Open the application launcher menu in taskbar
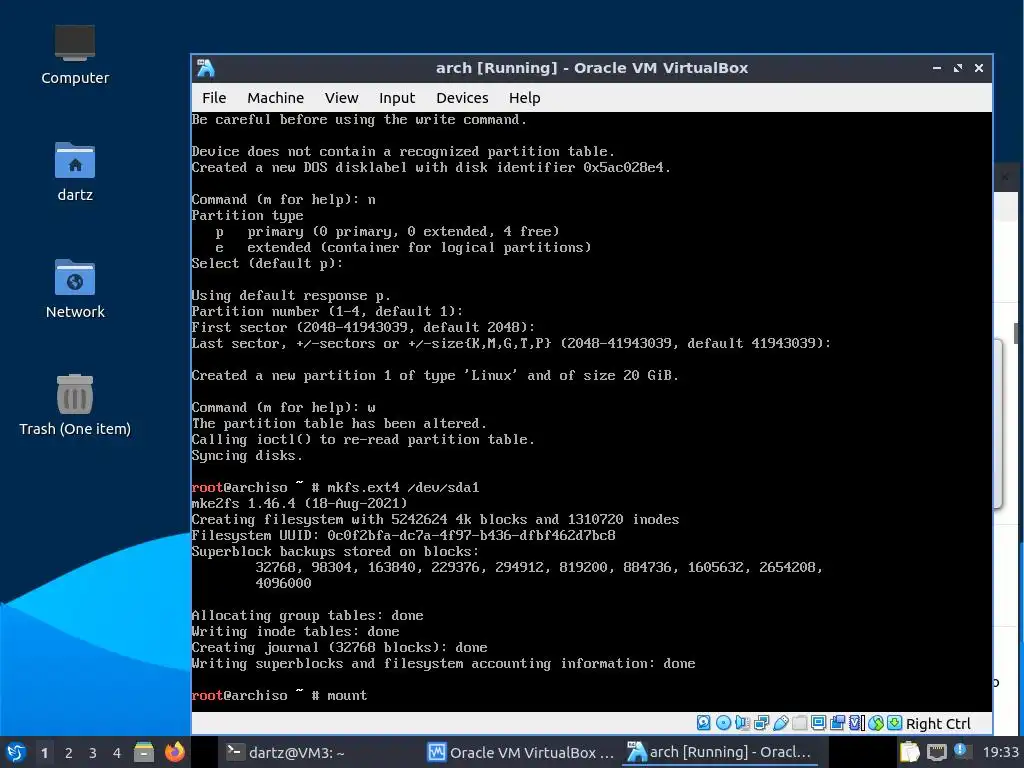 coord(16,752)
